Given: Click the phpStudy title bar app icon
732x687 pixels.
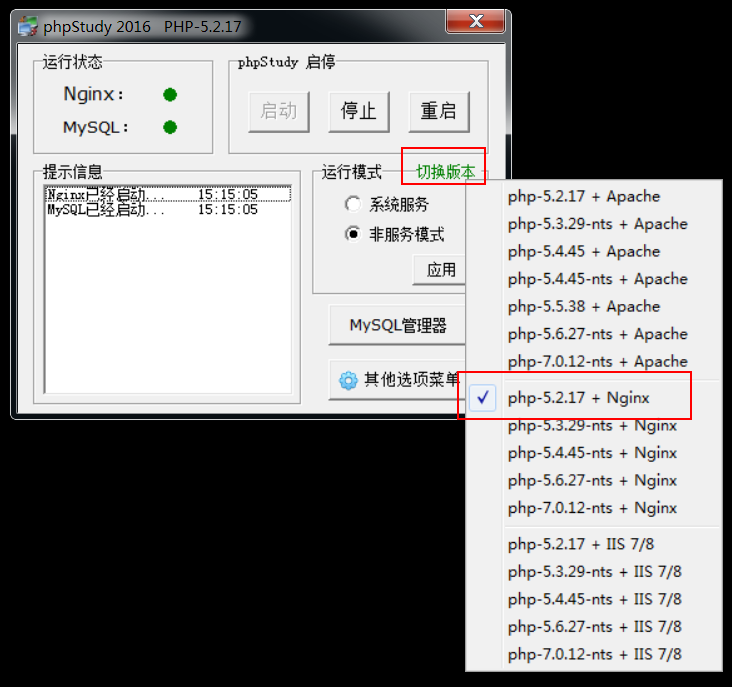Looking at the screenshot, I should [x=28, y=26].
